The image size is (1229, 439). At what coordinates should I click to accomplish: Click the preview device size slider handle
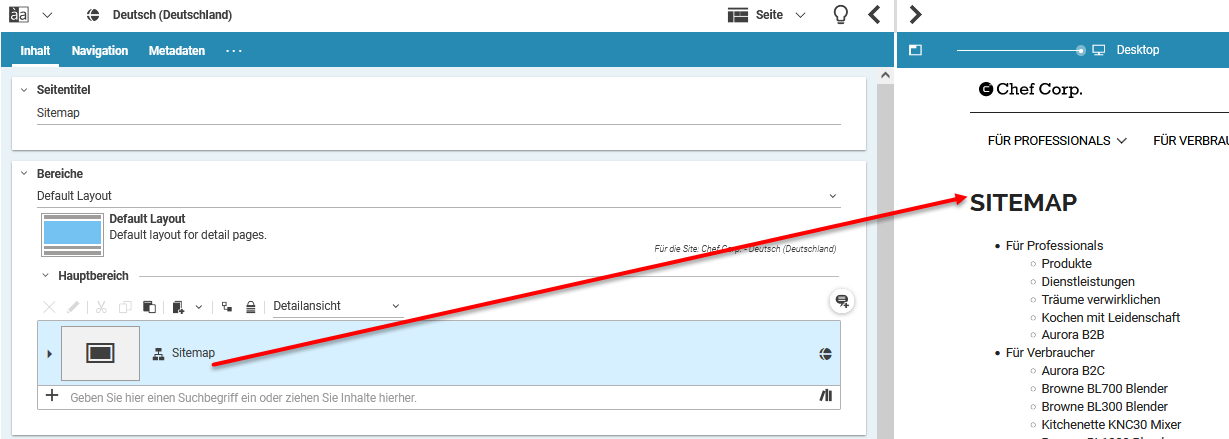tap(1080, 50)
